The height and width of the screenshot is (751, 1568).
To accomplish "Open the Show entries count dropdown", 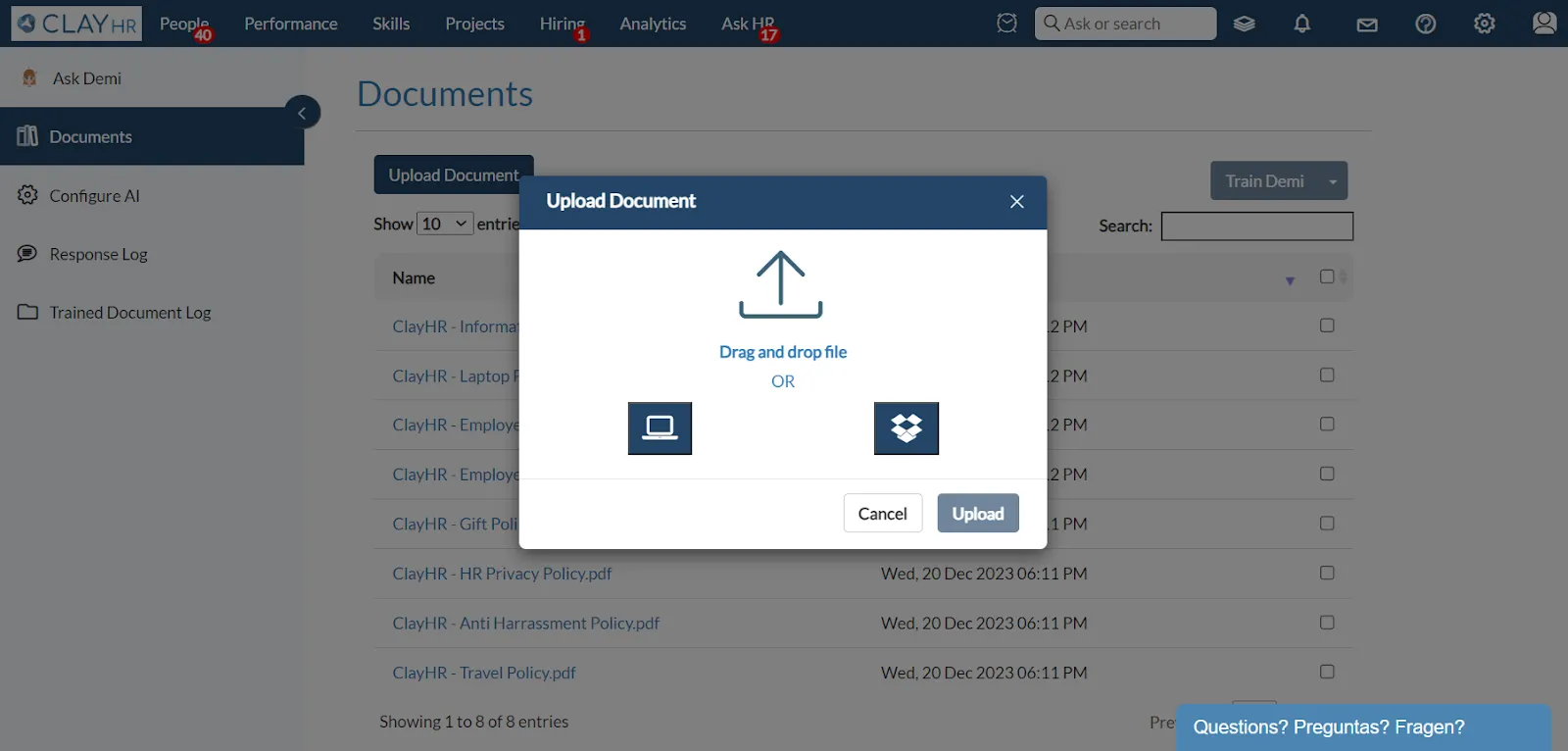I will coord(445,224).
